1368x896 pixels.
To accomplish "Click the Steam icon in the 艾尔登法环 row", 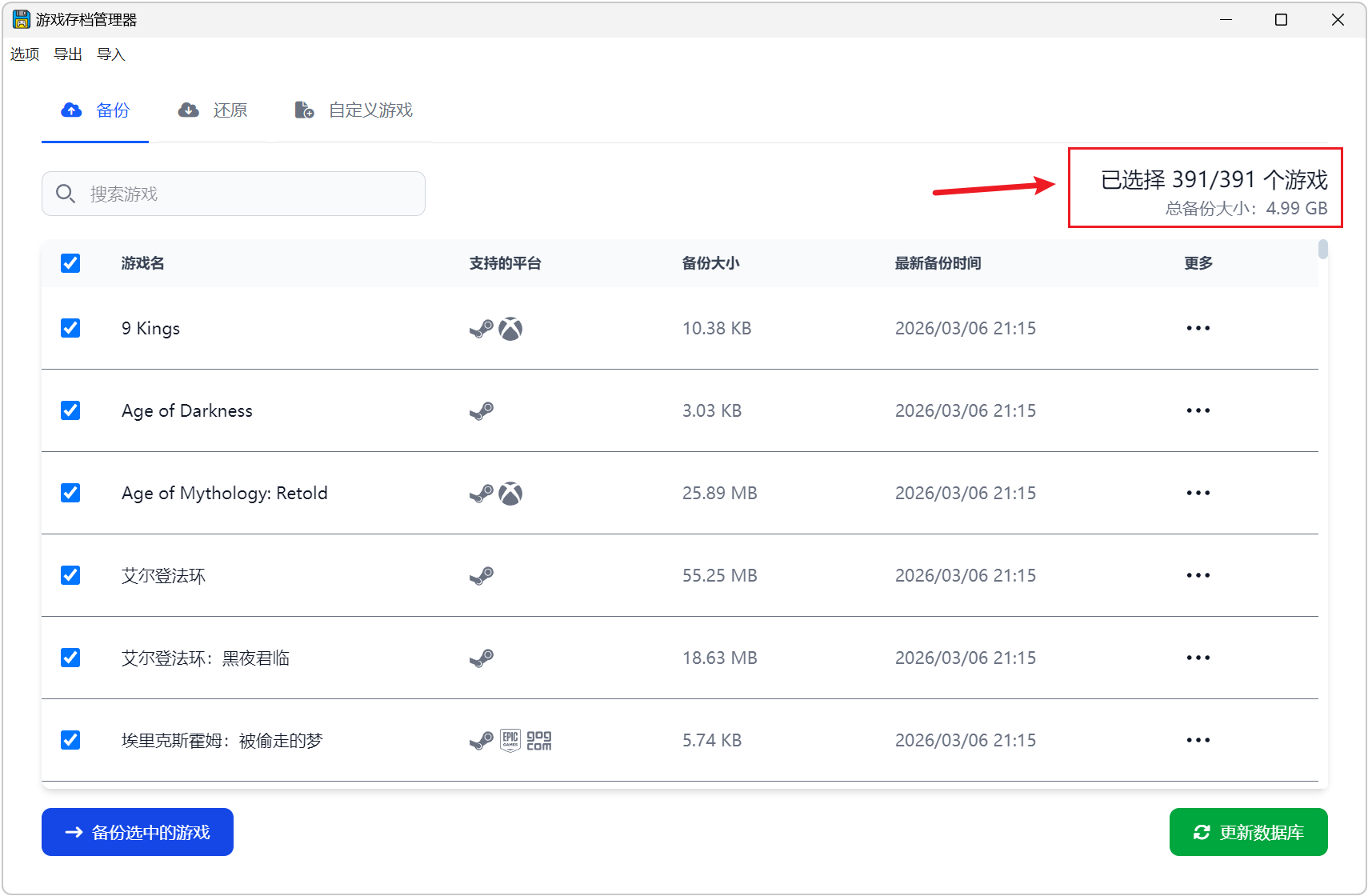I will tap(482, 576).
